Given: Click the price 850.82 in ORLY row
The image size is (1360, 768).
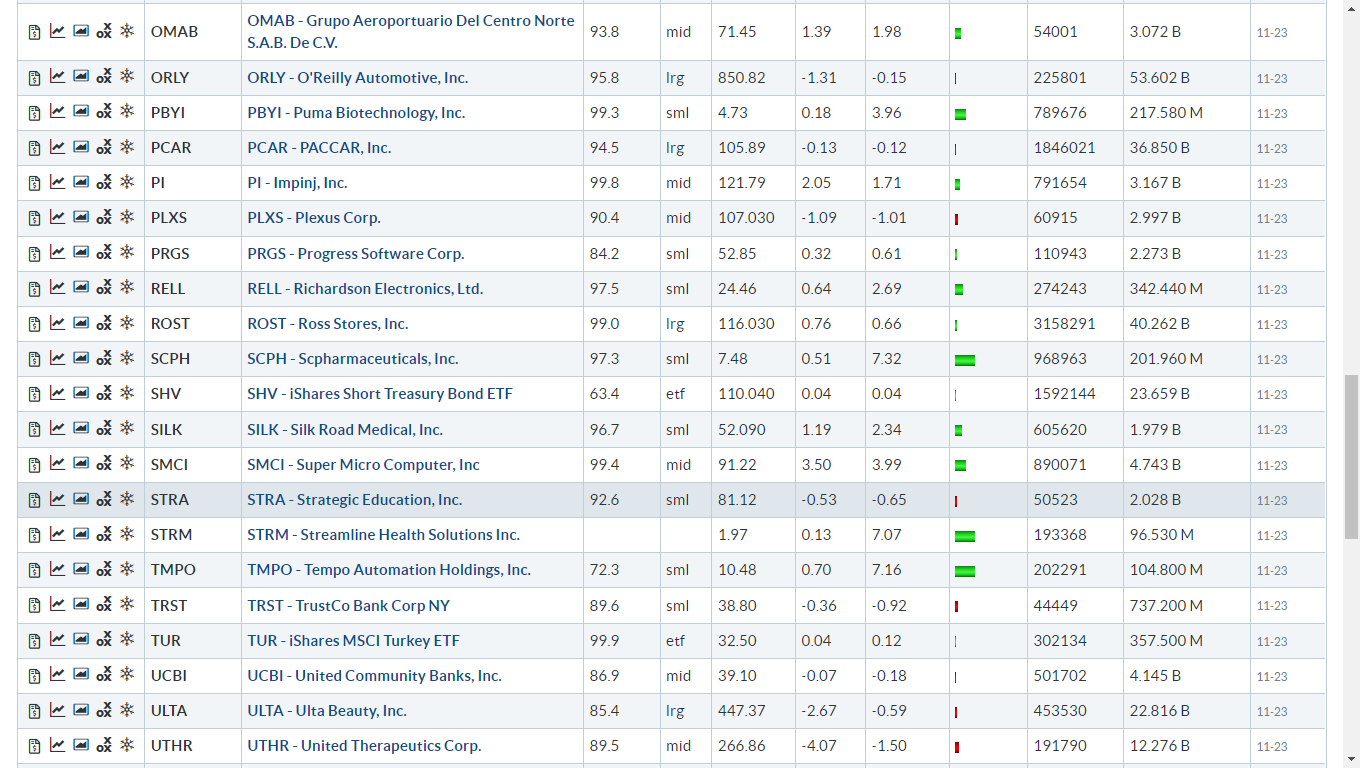Looking at the screenshot, I should pyautogui.click(x=742, y=77).
